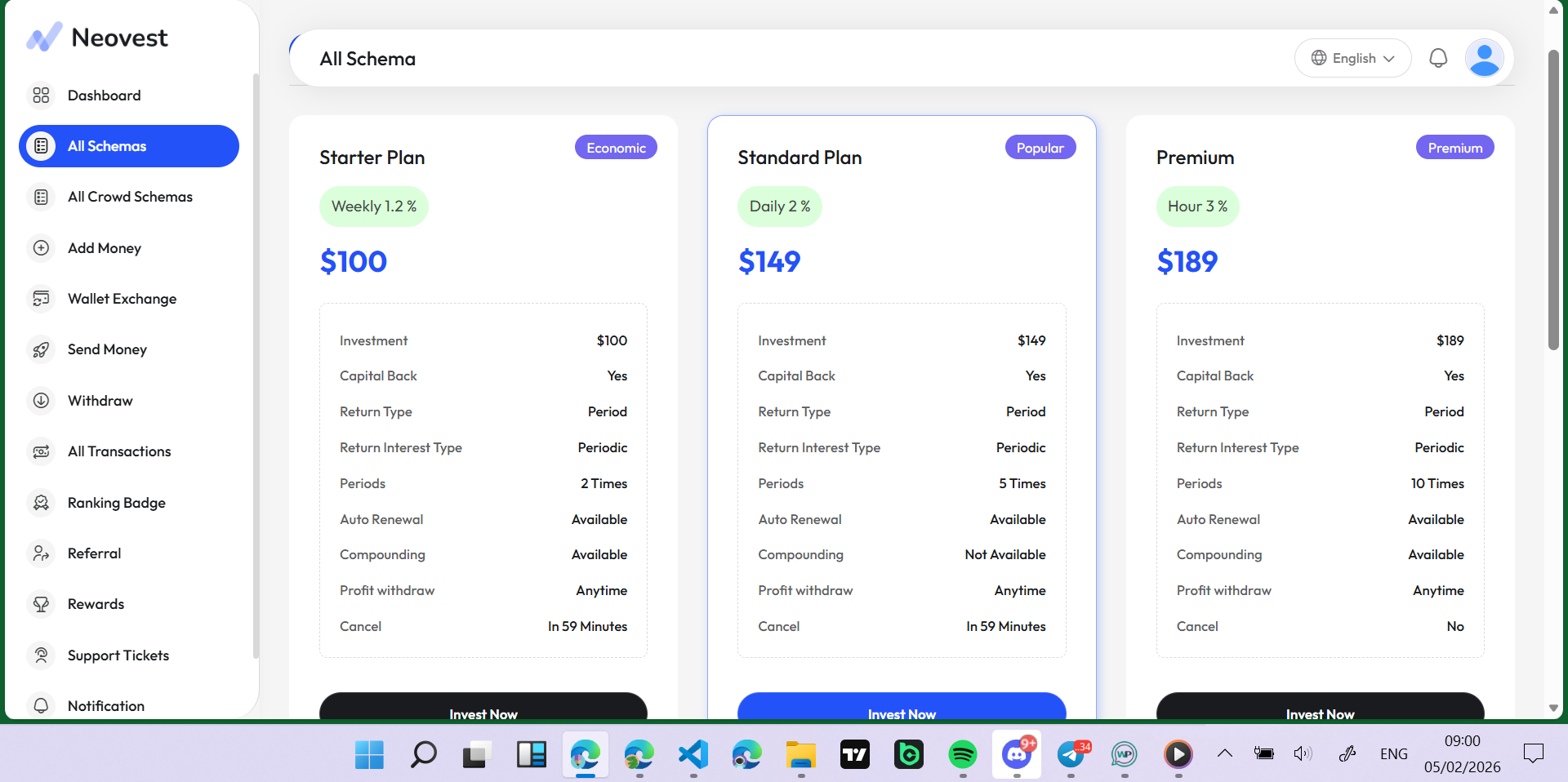
Task: Click 'Not Available' Compounding value
Action: [x=1005, y=555]
